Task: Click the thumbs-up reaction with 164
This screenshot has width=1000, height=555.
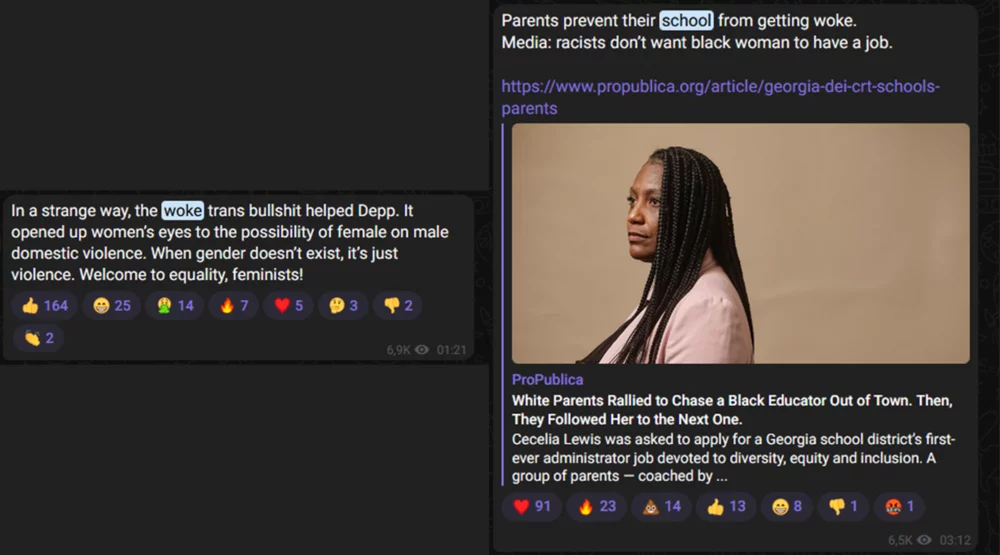Action: [x=45, y=306]
